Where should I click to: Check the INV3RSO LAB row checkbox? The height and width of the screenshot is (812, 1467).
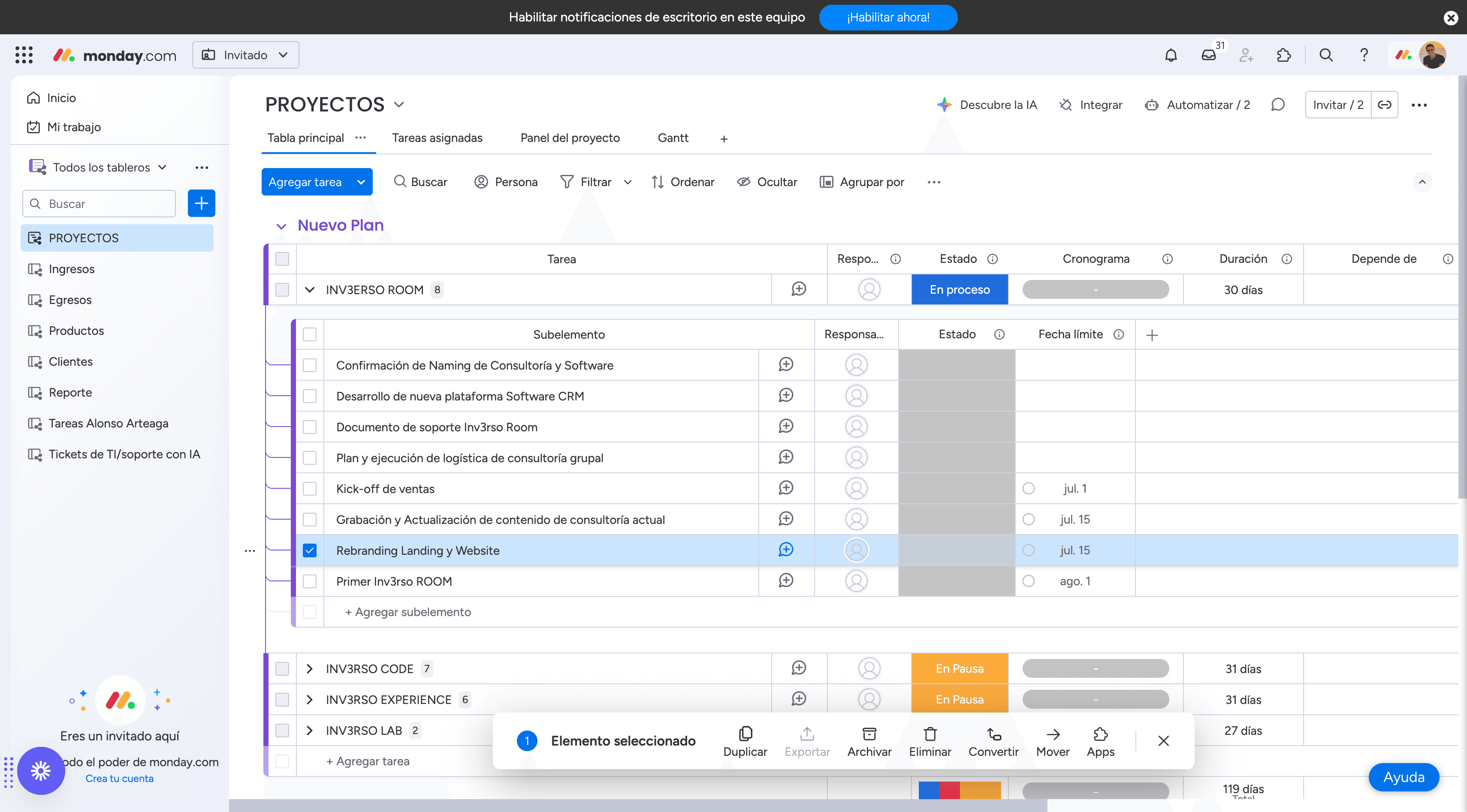point(283,730)
